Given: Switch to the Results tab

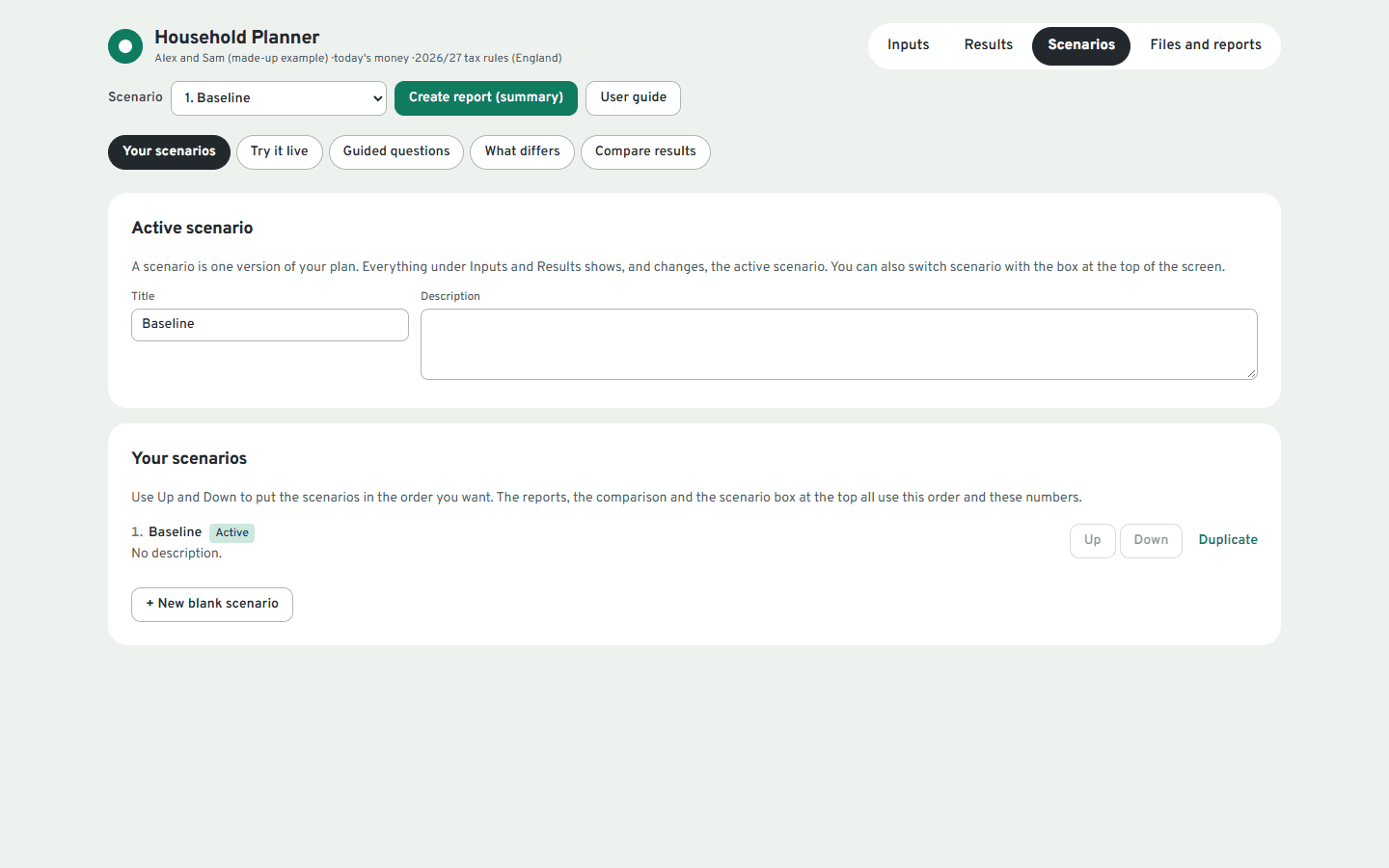Looking at the screenshot, I should (989, 45).
